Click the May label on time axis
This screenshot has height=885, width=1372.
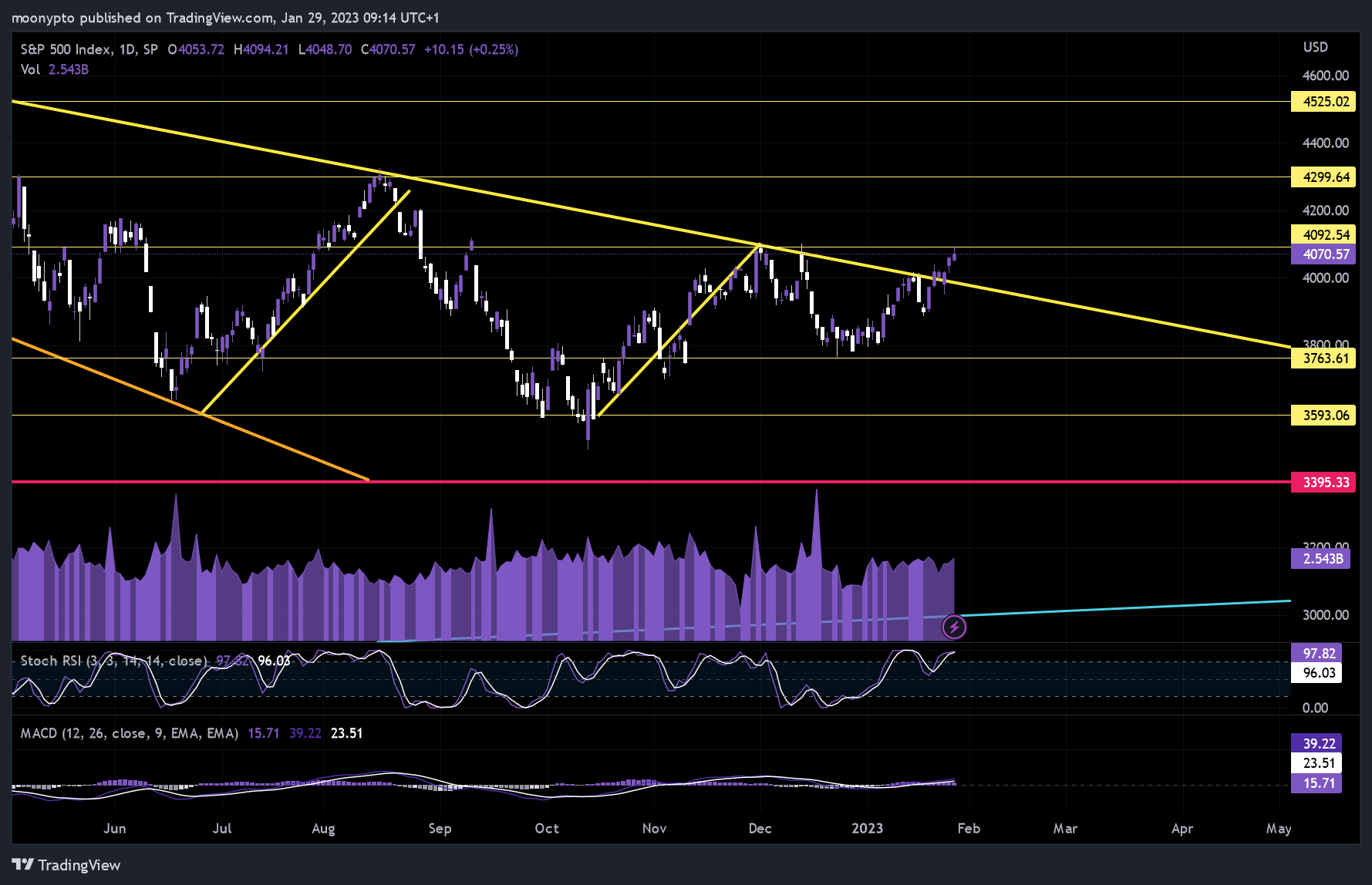point(1279,829)
